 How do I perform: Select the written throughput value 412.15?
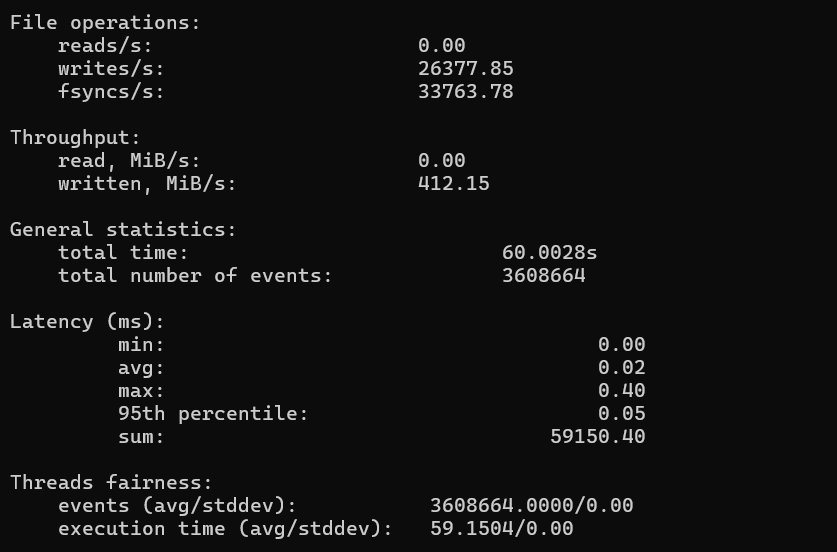click(x=454, y=184)
